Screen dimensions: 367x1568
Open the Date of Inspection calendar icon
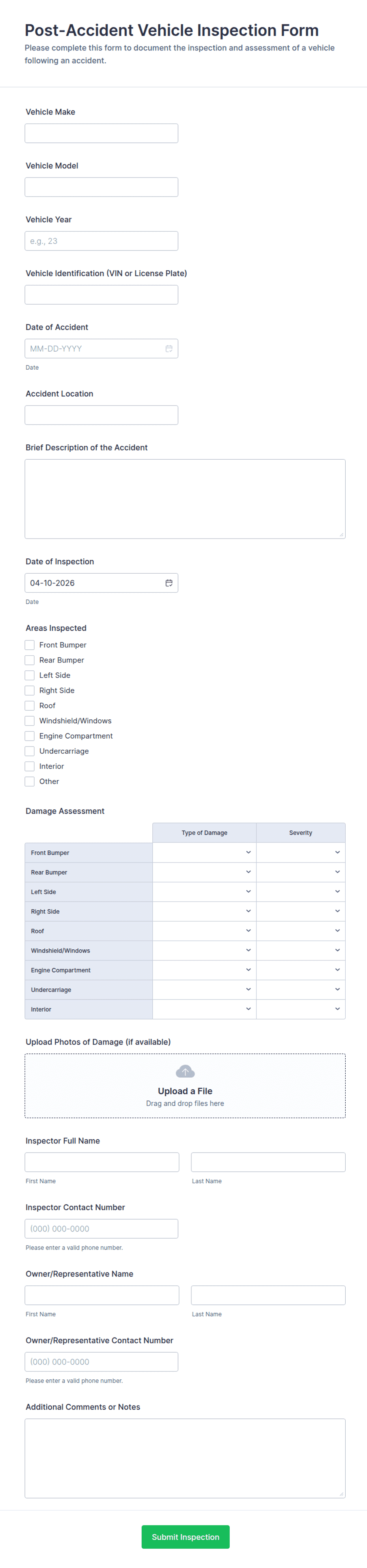[169, 582]
